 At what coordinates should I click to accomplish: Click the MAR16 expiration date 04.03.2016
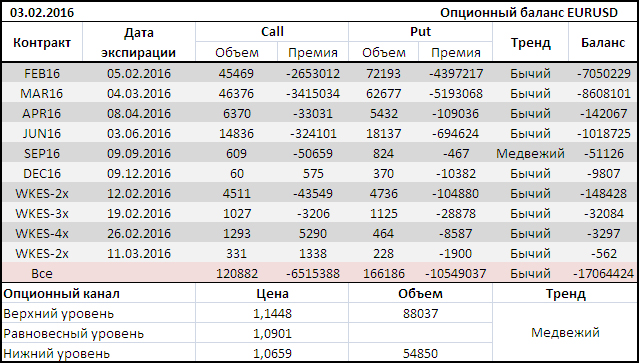click(139, 94)
